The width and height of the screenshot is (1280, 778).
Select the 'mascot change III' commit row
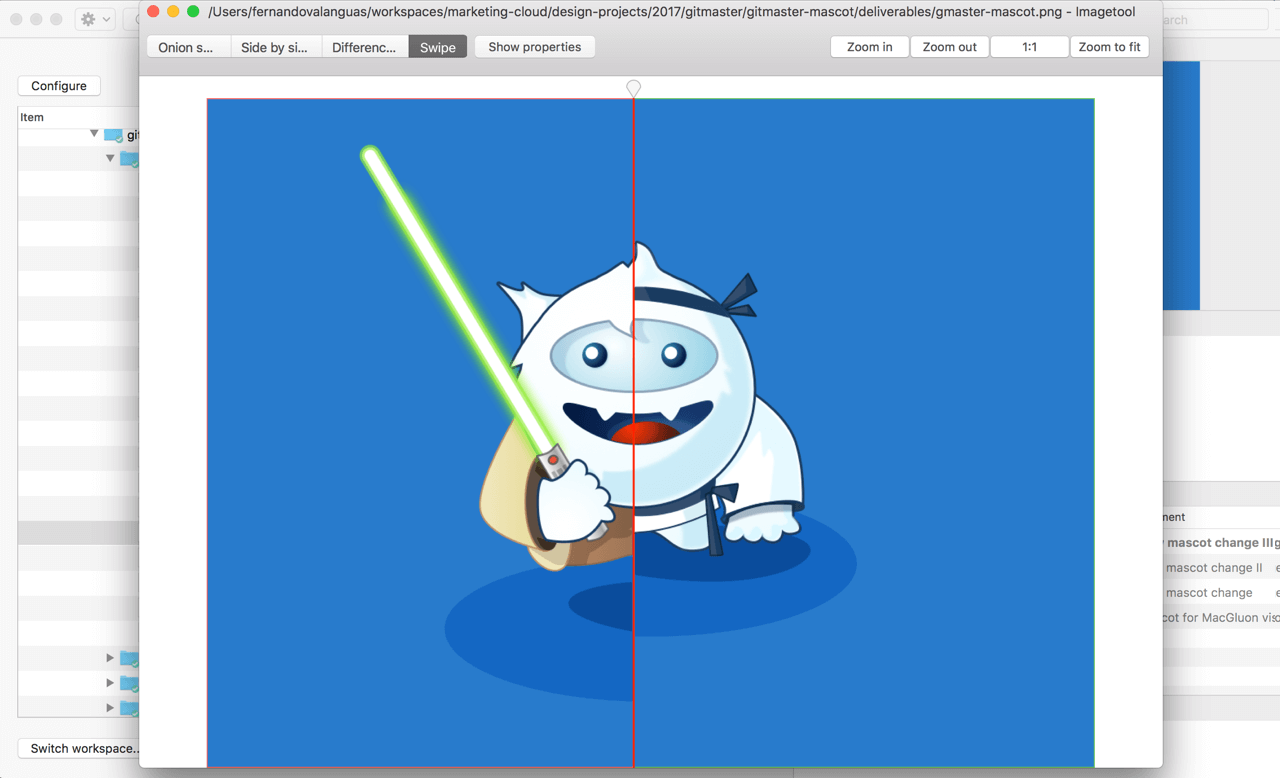pyautogui.click(x=1221, y=543)
